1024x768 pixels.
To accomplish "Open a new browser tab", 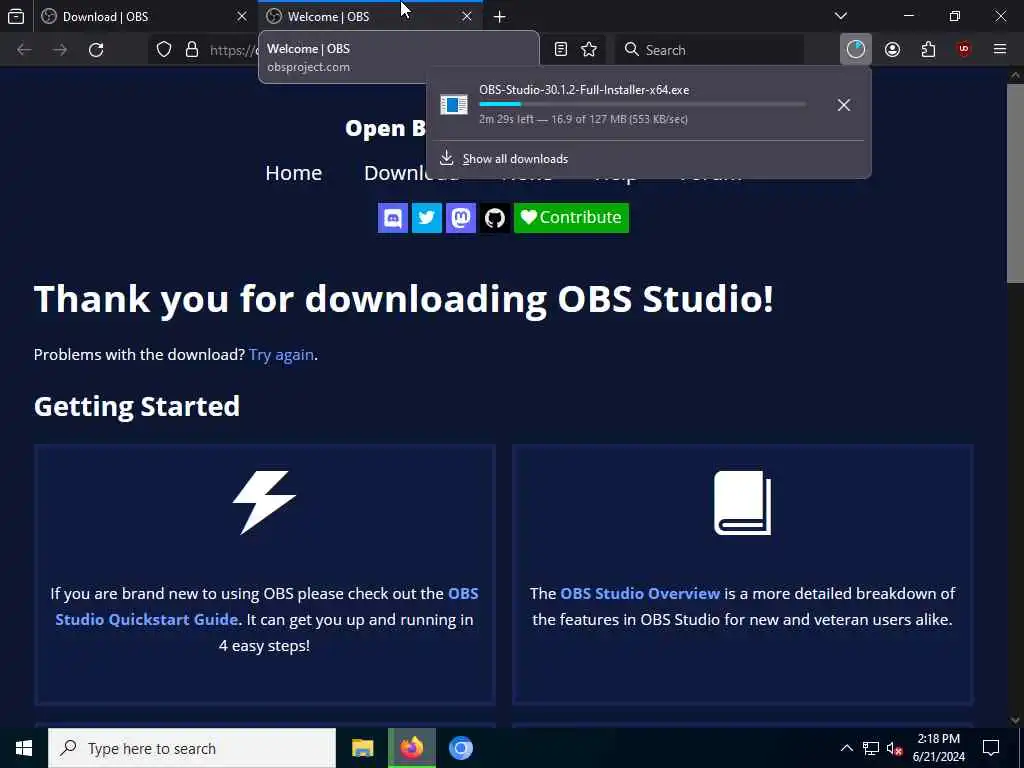I will (500, 17).
